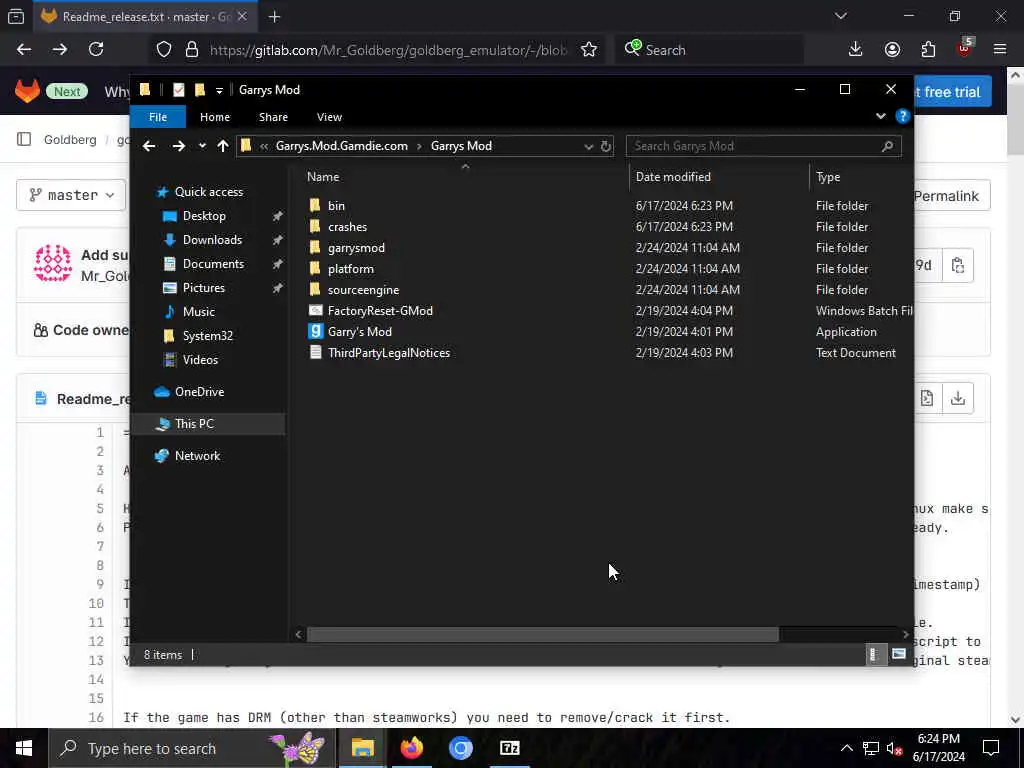Select the Garry's Mod application icon
The height and width of the screenshot is (768, 1024).
coord(315,331)
